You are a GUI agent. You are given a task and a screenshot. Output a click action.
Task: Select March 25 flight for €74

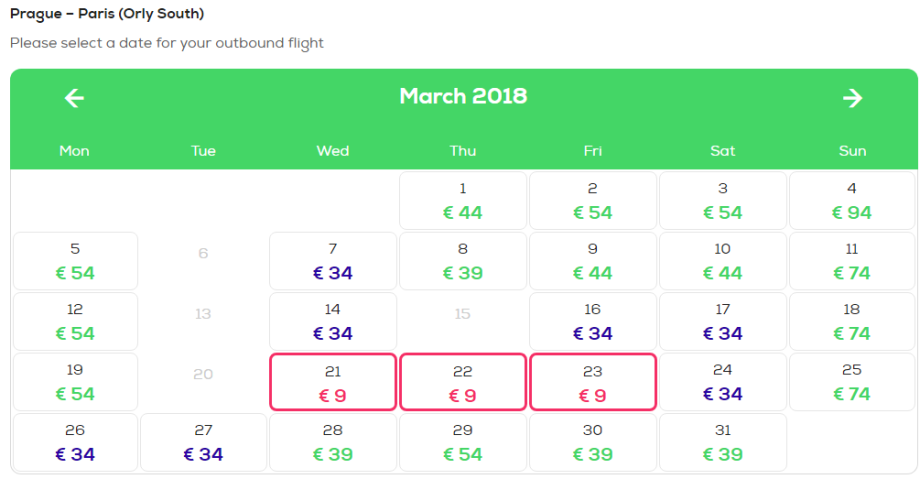tap(852, 382)
